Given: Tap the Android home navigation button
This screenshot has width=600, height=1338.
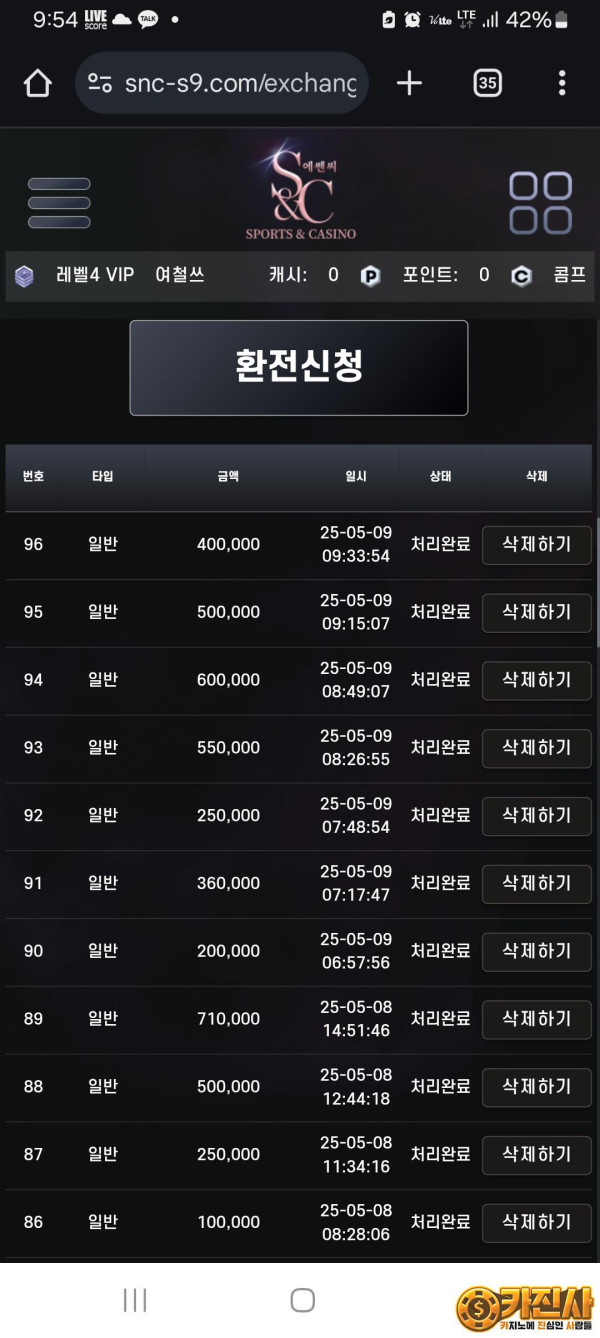Looking at the screenshot, I should click(x=302, y=1300).
